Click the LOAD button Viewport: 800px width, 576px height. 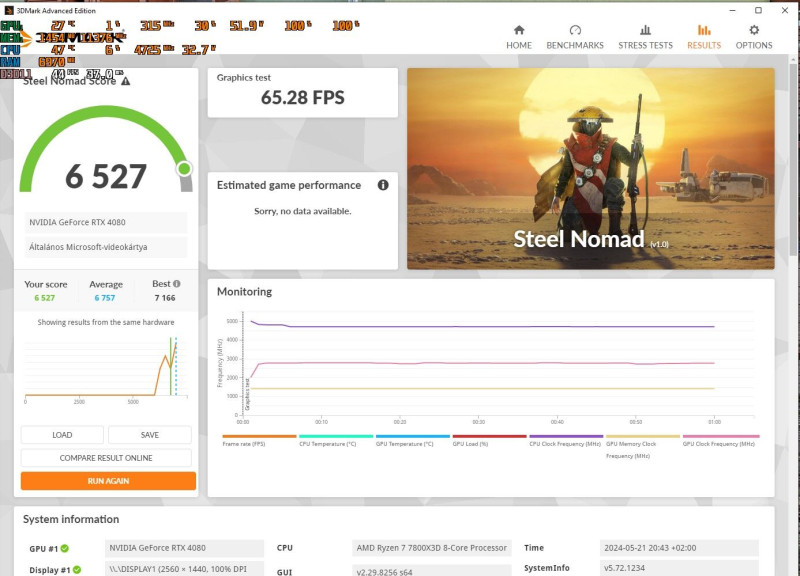pos(62,435)
